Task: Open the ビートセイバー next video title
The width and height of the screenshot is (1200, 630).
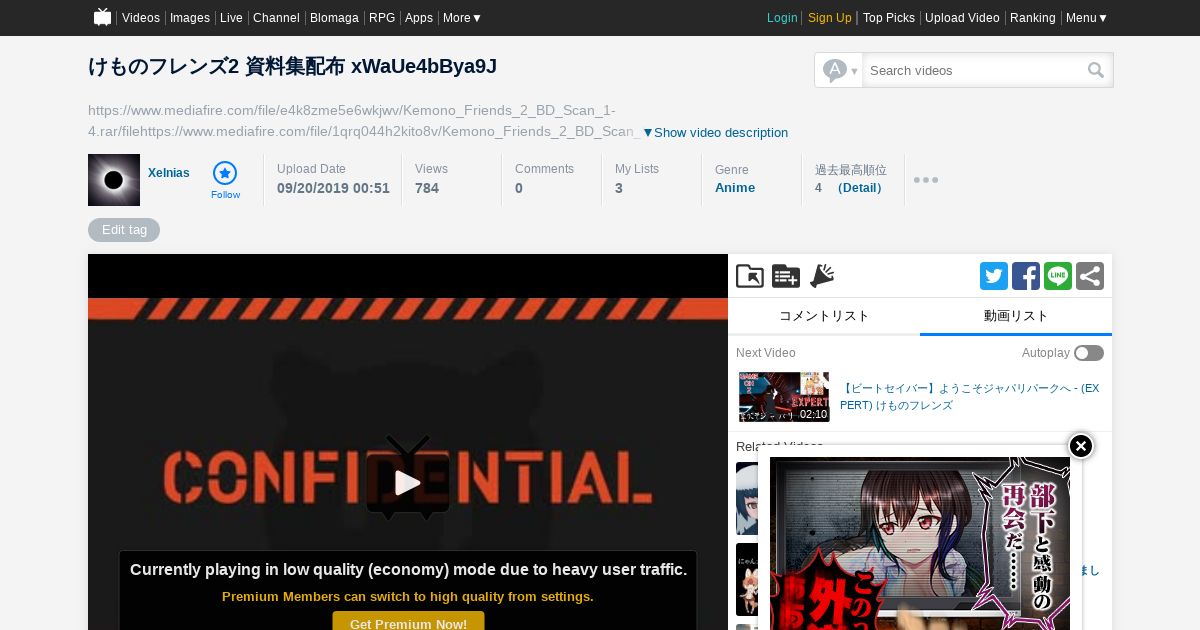Action: pyautogui.click(x=969, y=397)
